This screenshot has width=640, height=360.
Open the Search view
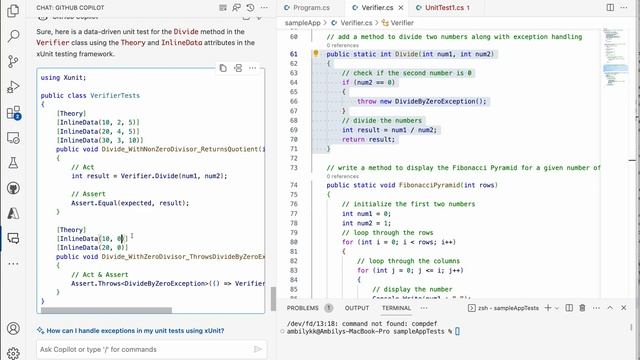(13, 36)
